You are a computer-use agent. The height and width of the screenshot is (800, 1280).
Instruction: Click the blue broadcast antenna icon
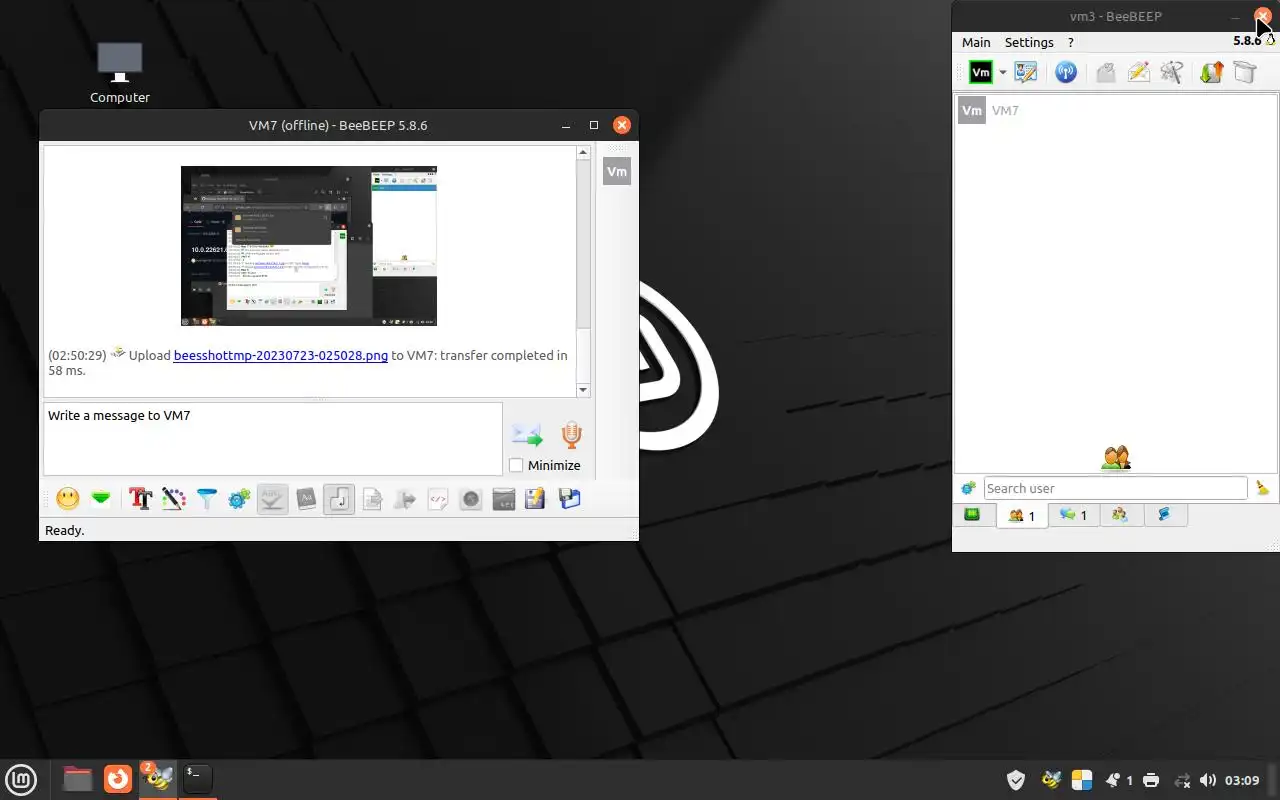pos(1066,72)
